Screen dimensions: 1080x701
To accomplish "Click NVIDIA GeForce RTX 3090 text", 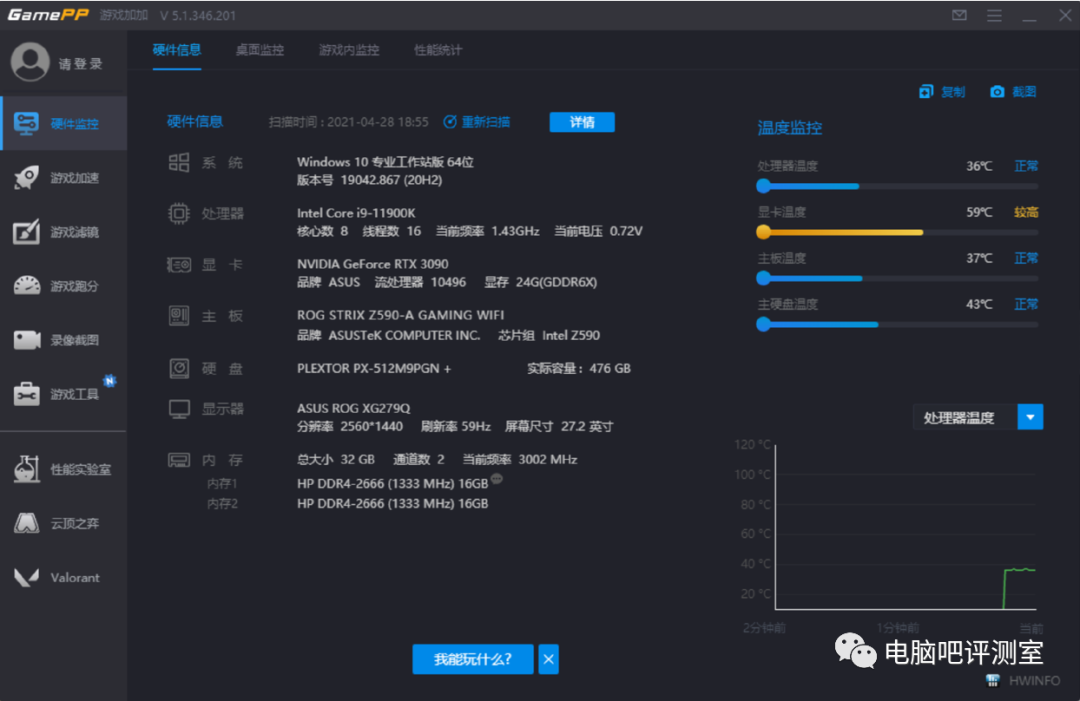I will (373, 264).
